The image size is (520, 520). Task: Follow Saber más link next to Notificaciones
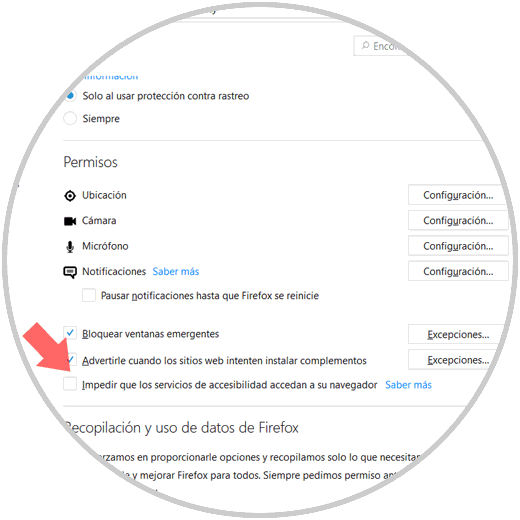click(176, 272)
